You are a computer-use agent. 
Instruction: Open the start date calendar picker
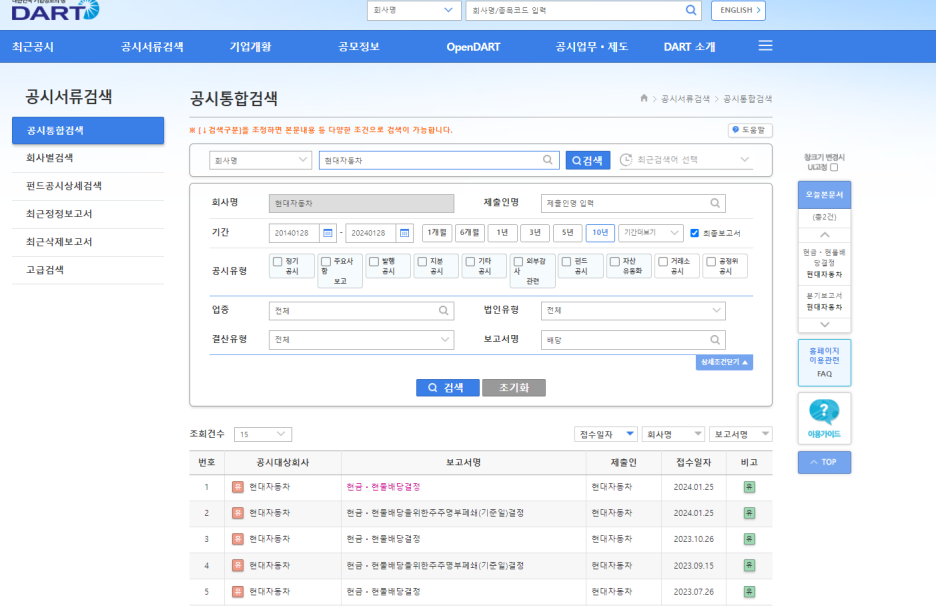pos(328,233)
